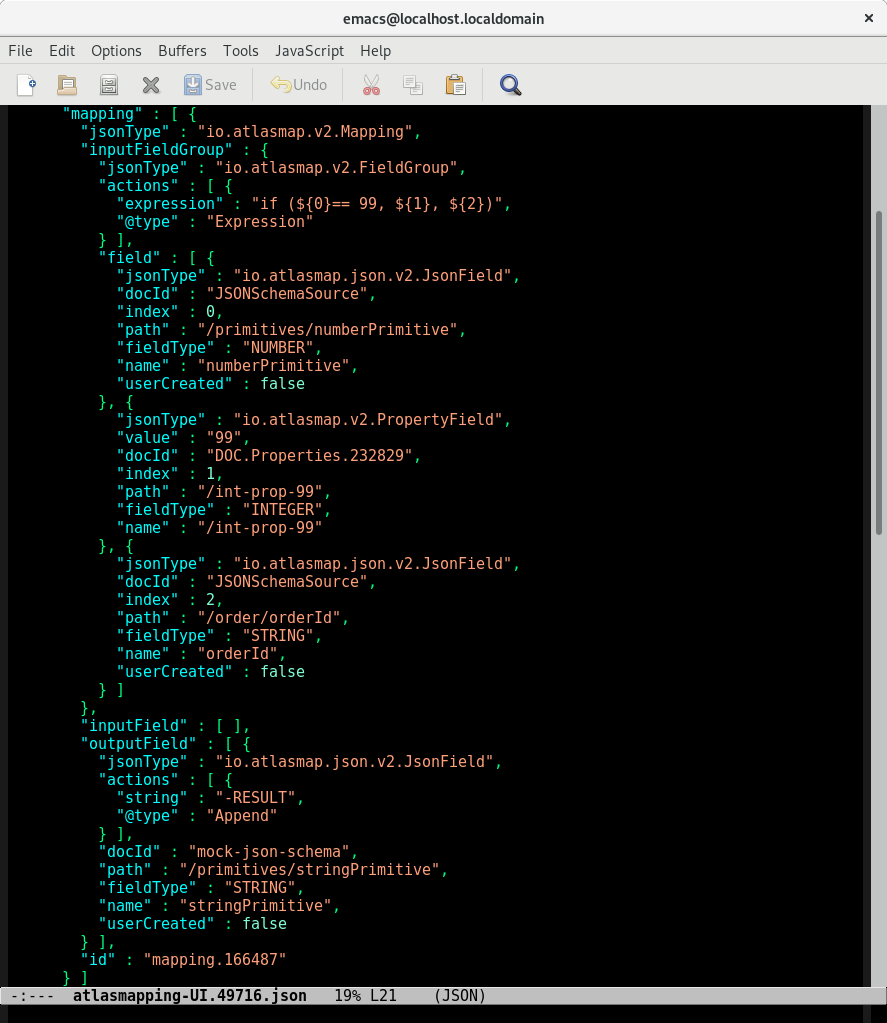Click the labeled Save toolbar button
This screenshot has width=887, height=1023.
[x=211, y=85]
